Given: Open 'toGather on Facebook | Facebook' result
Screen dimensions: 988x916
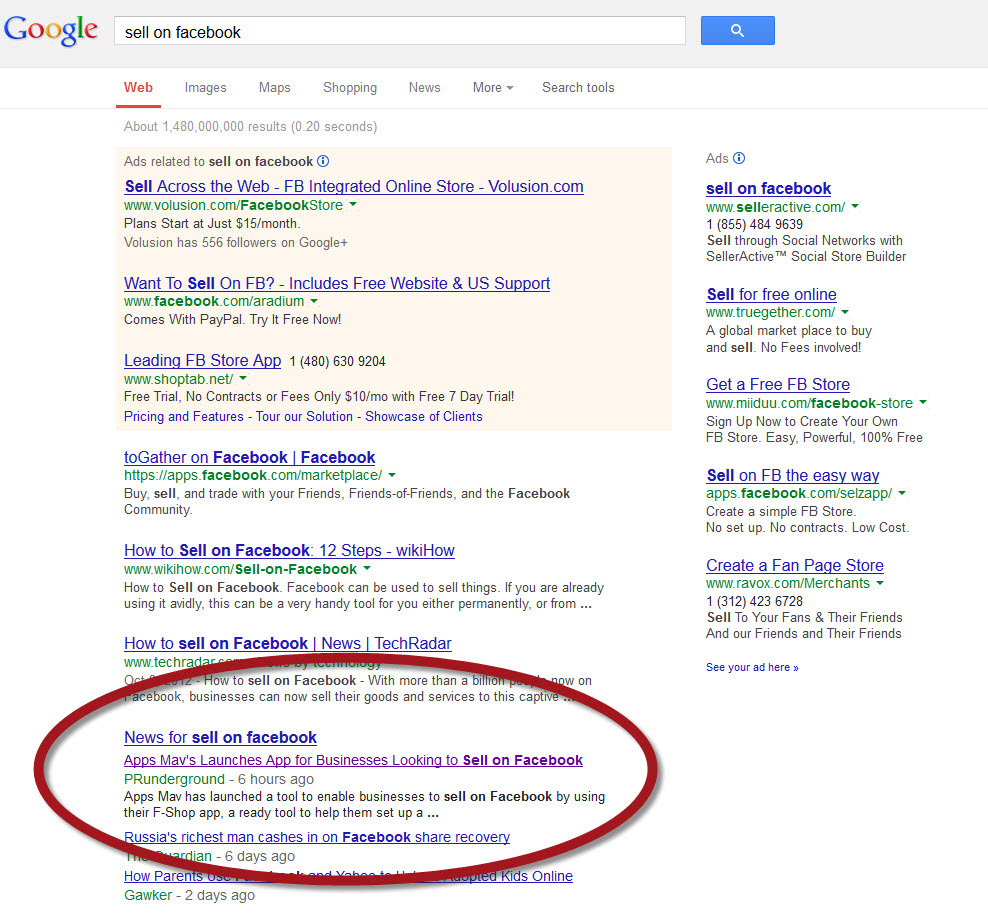Looking at the screenshot, I should [250, 457].
